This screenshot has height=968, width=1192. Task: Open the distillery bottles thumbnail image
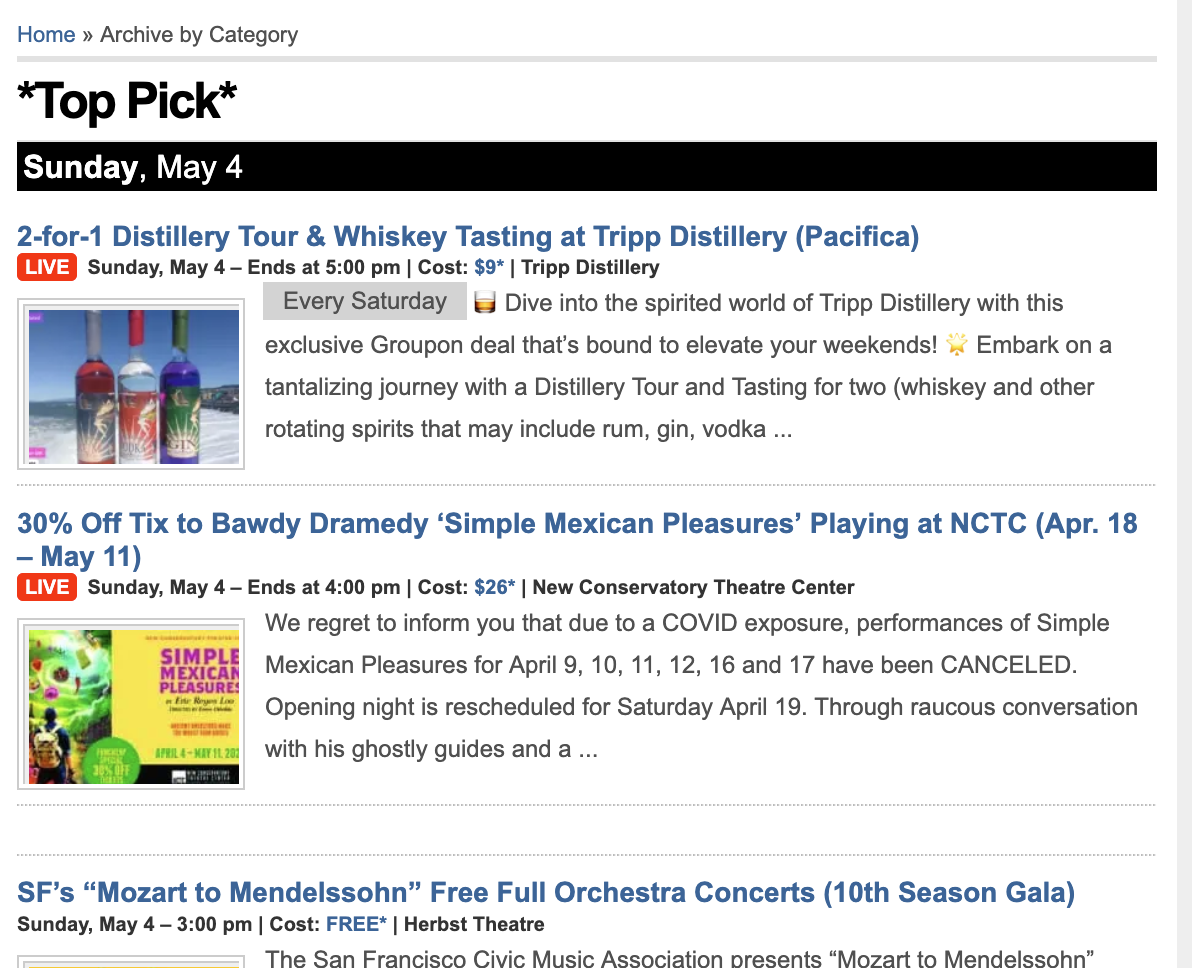(x=131, y=385)
